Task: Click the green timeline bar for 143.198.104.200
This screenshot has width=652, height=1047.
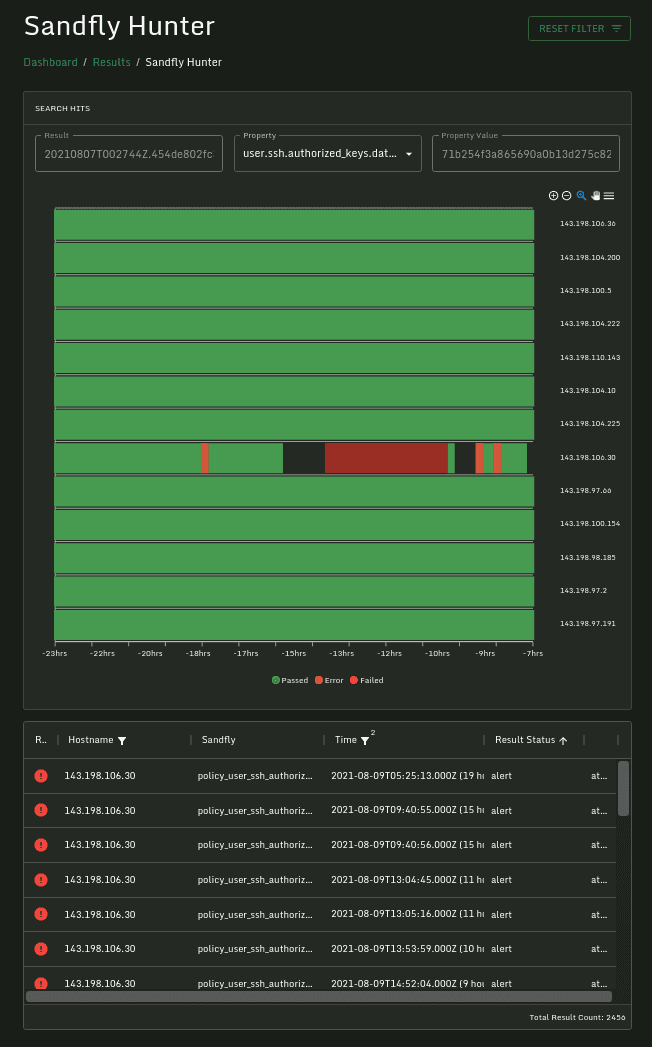Action: (294, 258)
